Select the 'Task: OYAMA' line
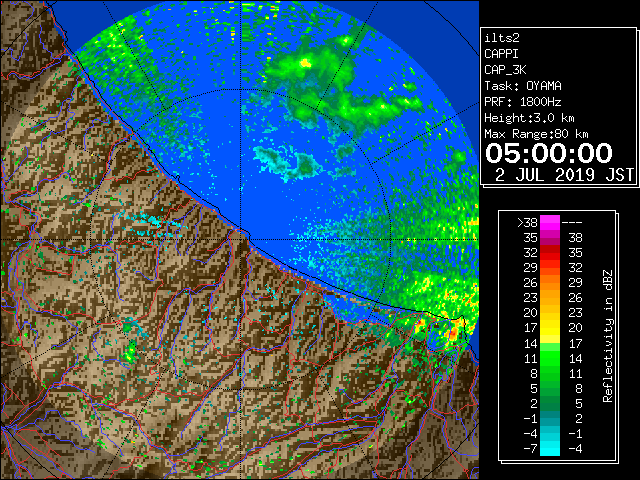Image resolution: width=640 pixels, height=480 pixels. tap(523, 86)
